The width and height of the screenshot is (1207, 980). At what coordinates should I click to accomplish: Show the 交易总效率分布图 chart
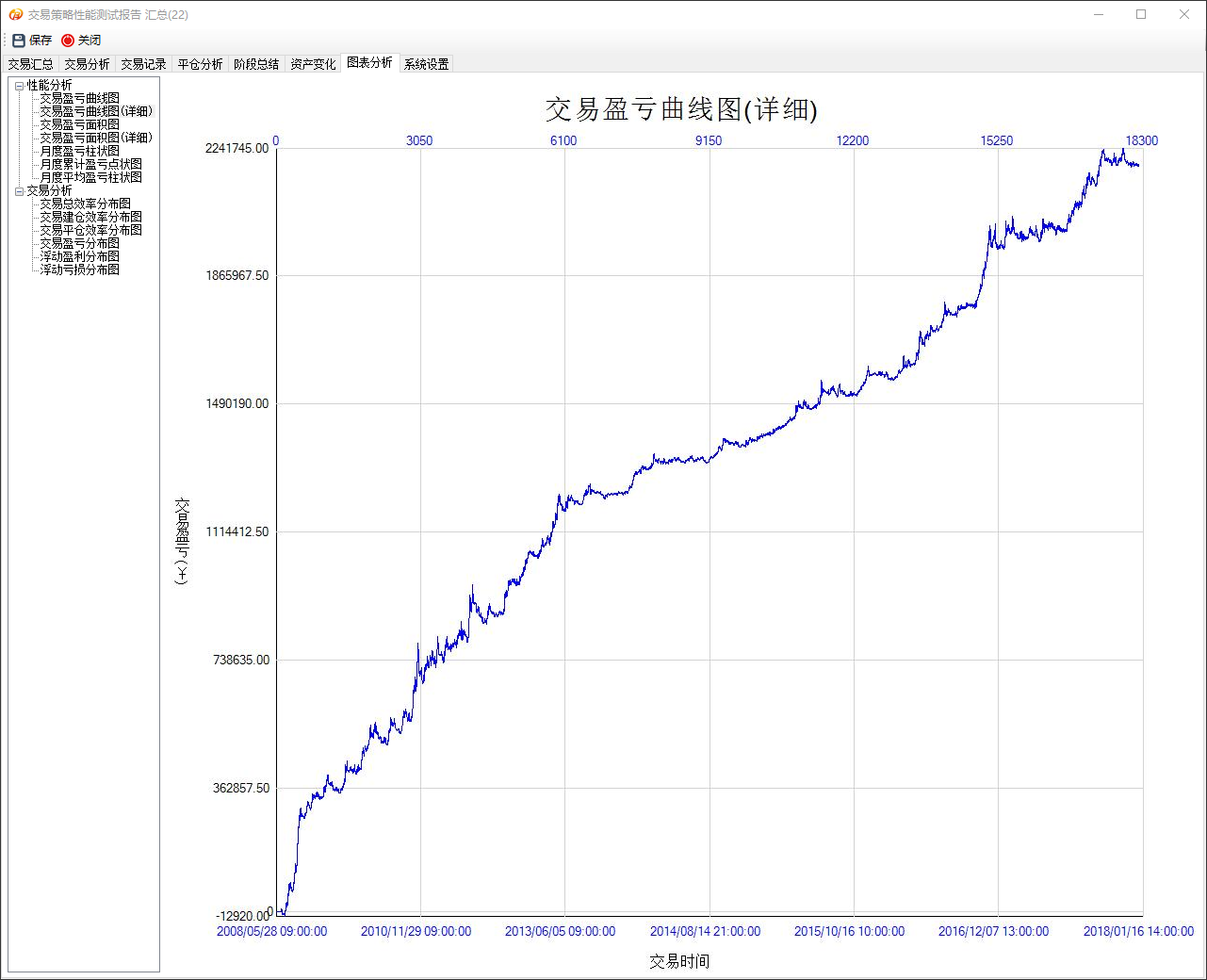(x=85, y=204)
